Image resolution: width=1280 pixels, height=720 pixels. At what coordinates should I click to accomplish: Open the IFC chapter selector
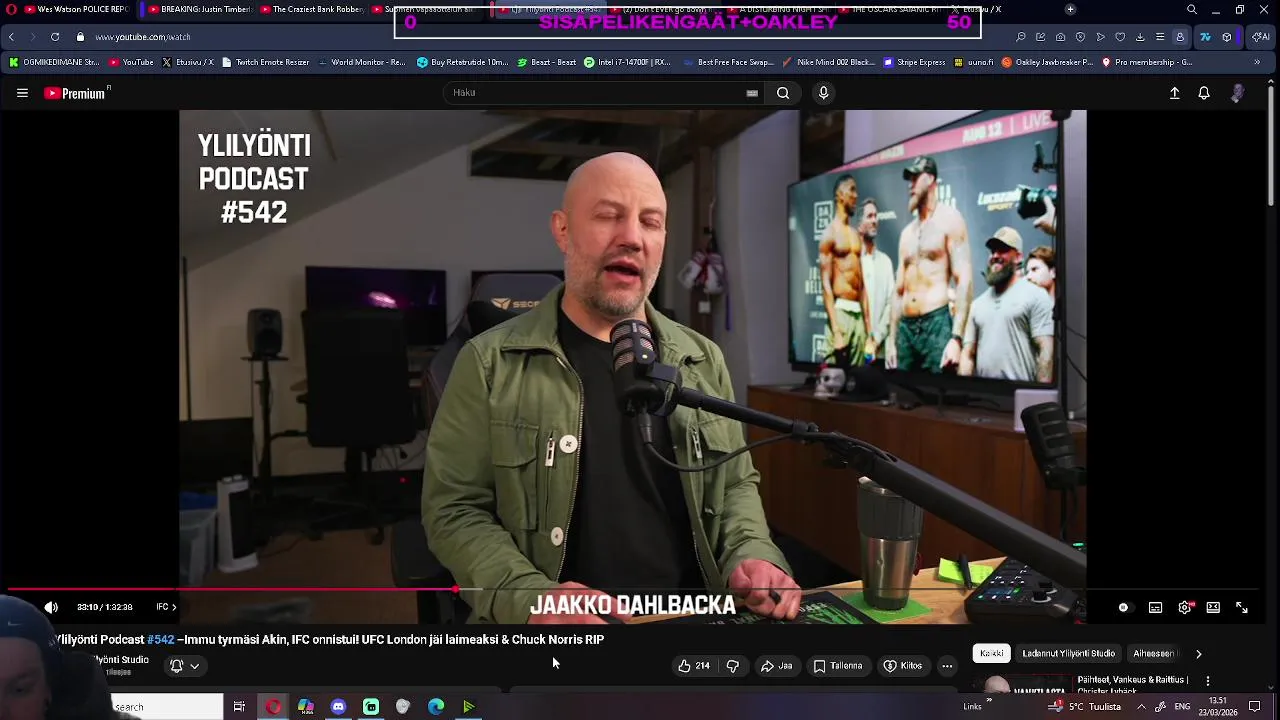pyautogui.click(x=166, y=607)
